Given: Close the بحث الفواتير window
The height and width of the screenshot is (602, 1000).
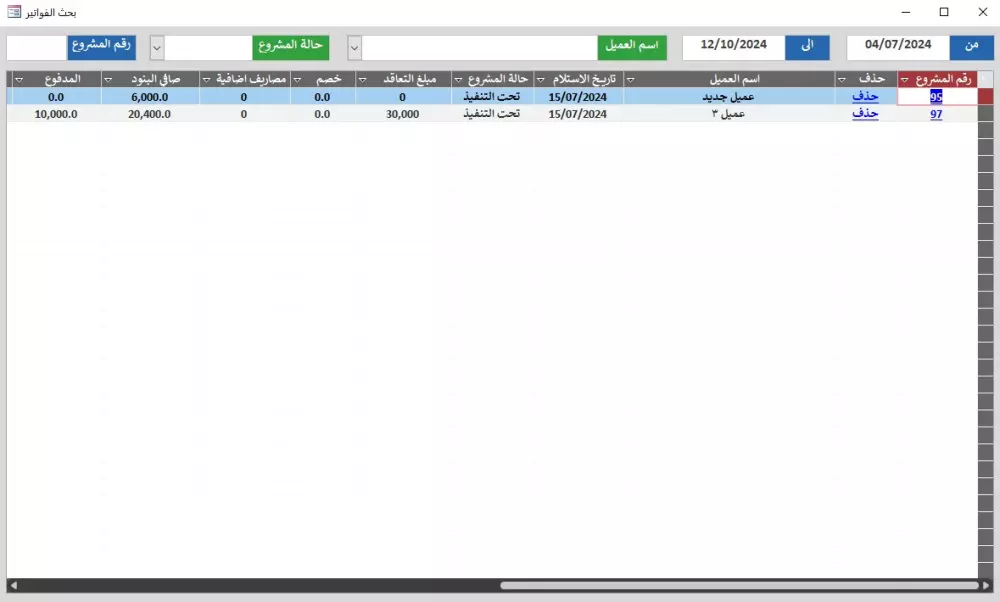Looking at the screenshot, I should point(983,12).
